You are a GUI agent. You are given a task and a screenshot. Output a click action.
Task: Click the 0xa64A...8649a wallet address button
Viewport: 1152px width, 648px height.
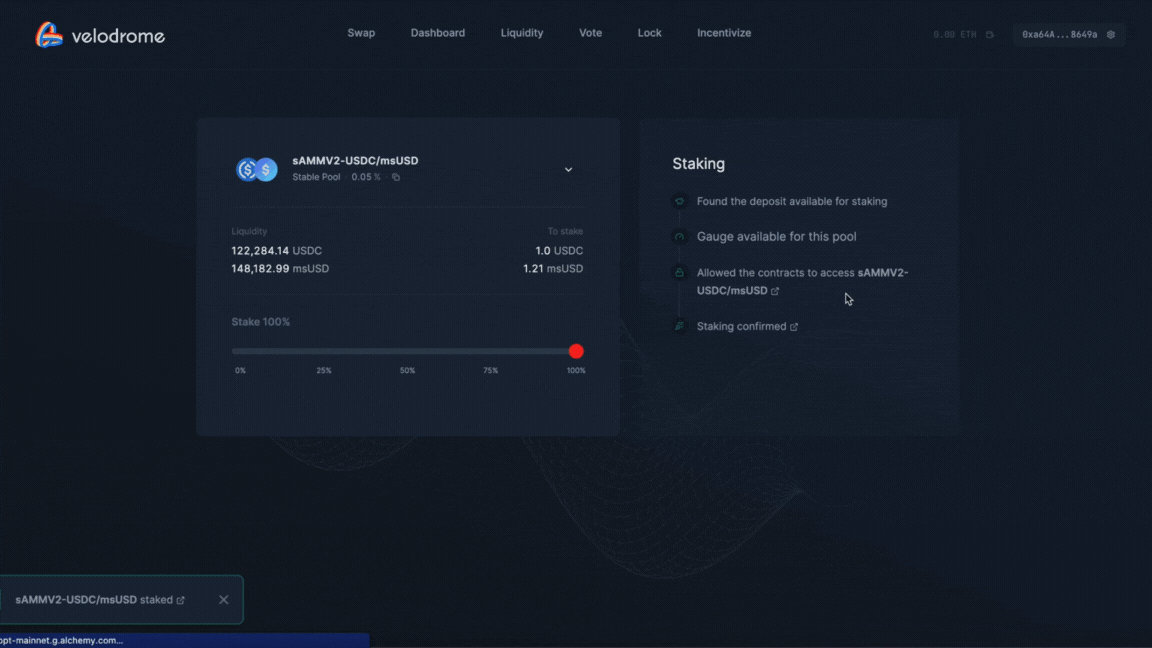(1059, 35)
